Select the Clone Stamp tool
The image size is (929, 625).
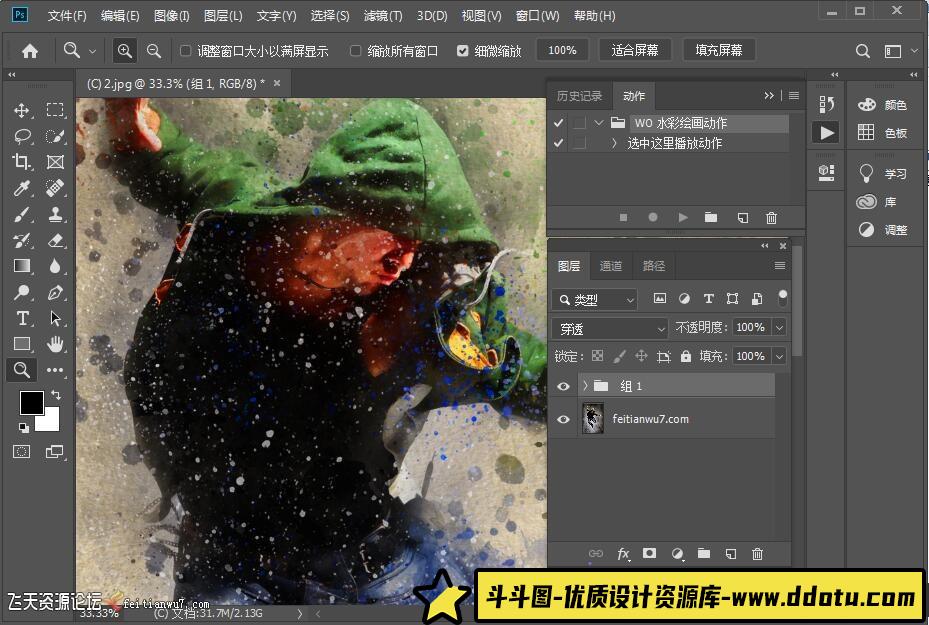55,214
